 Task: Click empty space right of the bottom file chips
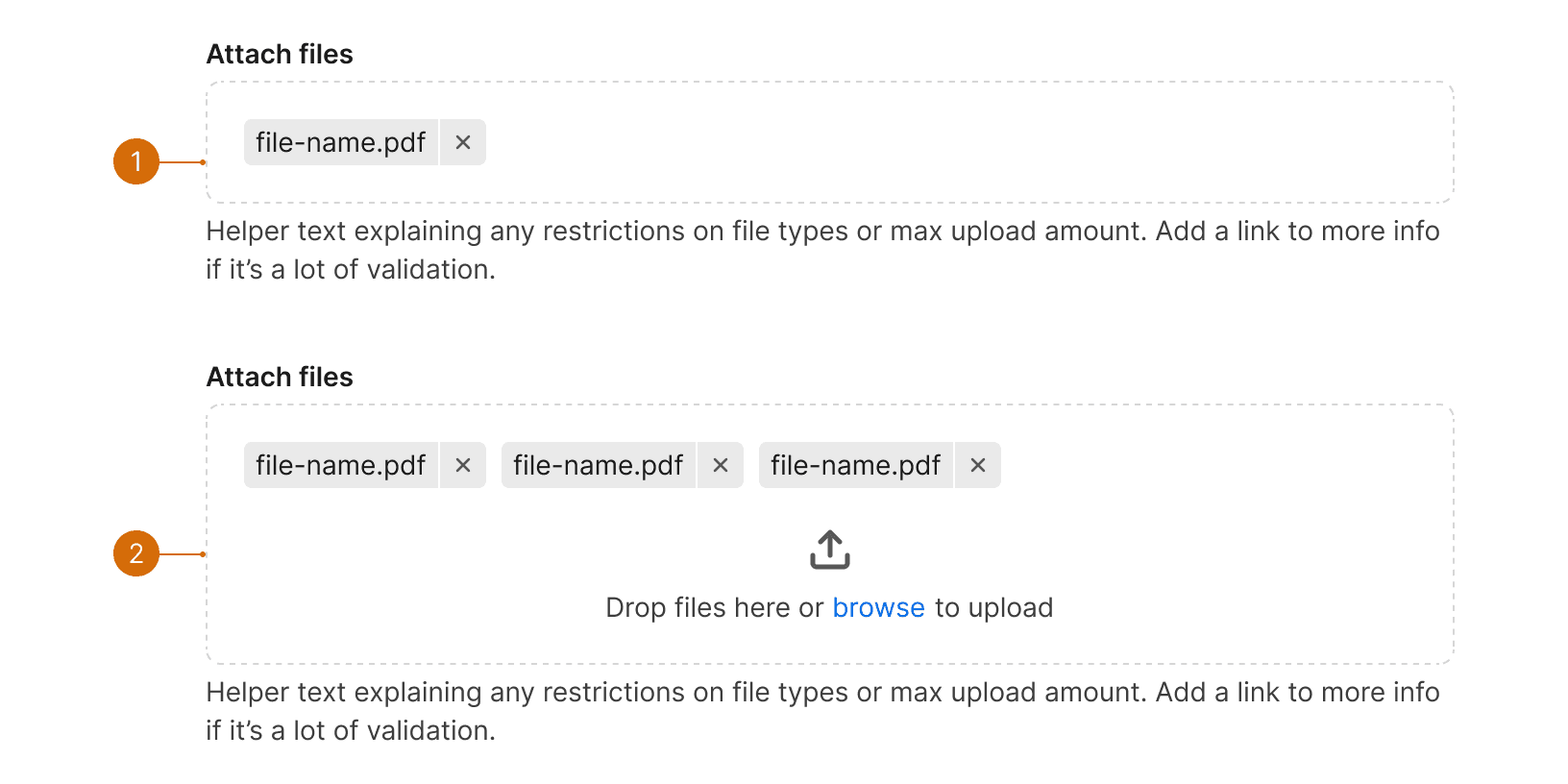click(x=1220, y=465)
